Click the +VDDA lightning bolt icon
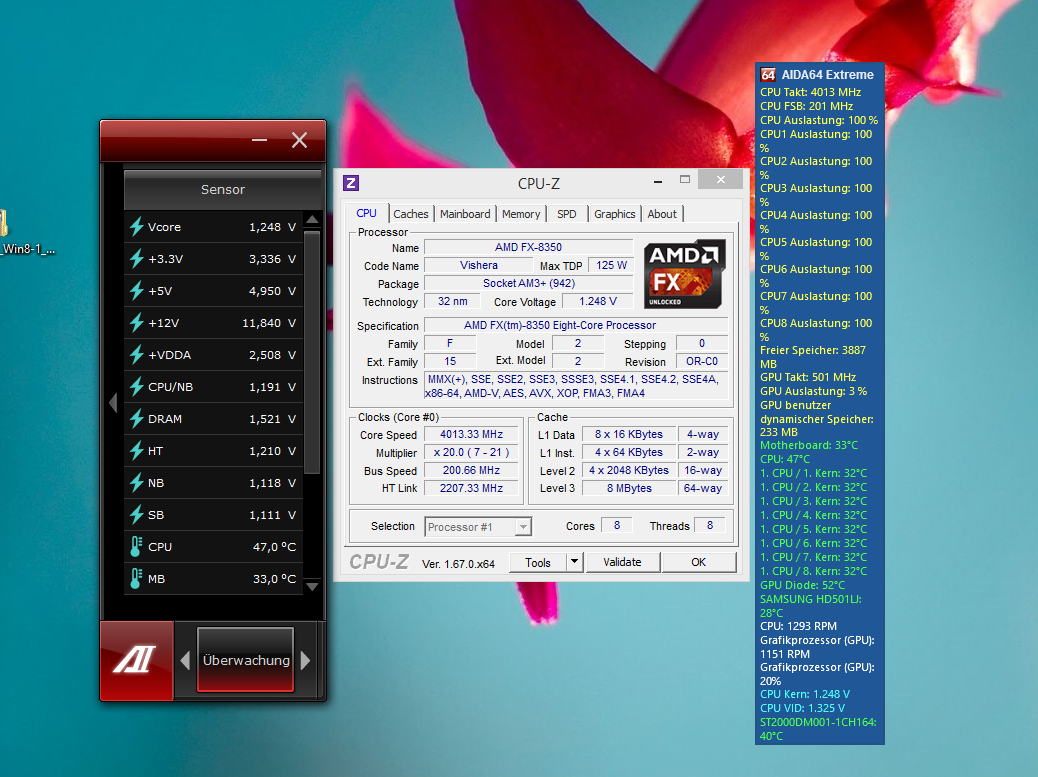The image size is (1038, 777). 136,355
